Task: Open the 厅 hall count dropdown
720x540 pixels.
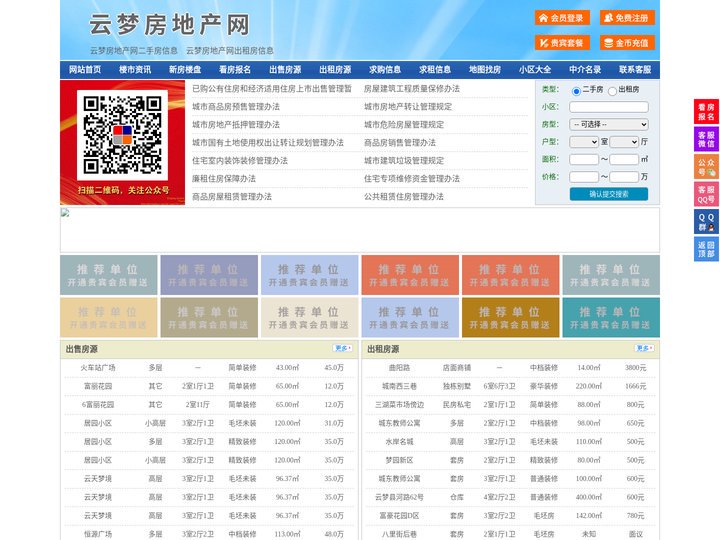Action: point(624,142)
